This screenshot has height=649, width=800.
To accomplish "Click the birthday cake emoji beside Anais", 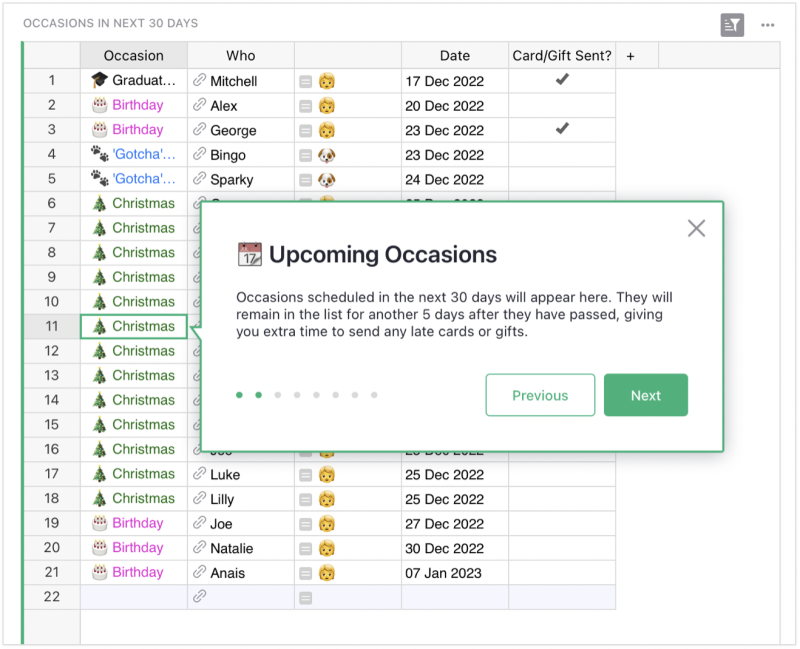I will (98, 572).
